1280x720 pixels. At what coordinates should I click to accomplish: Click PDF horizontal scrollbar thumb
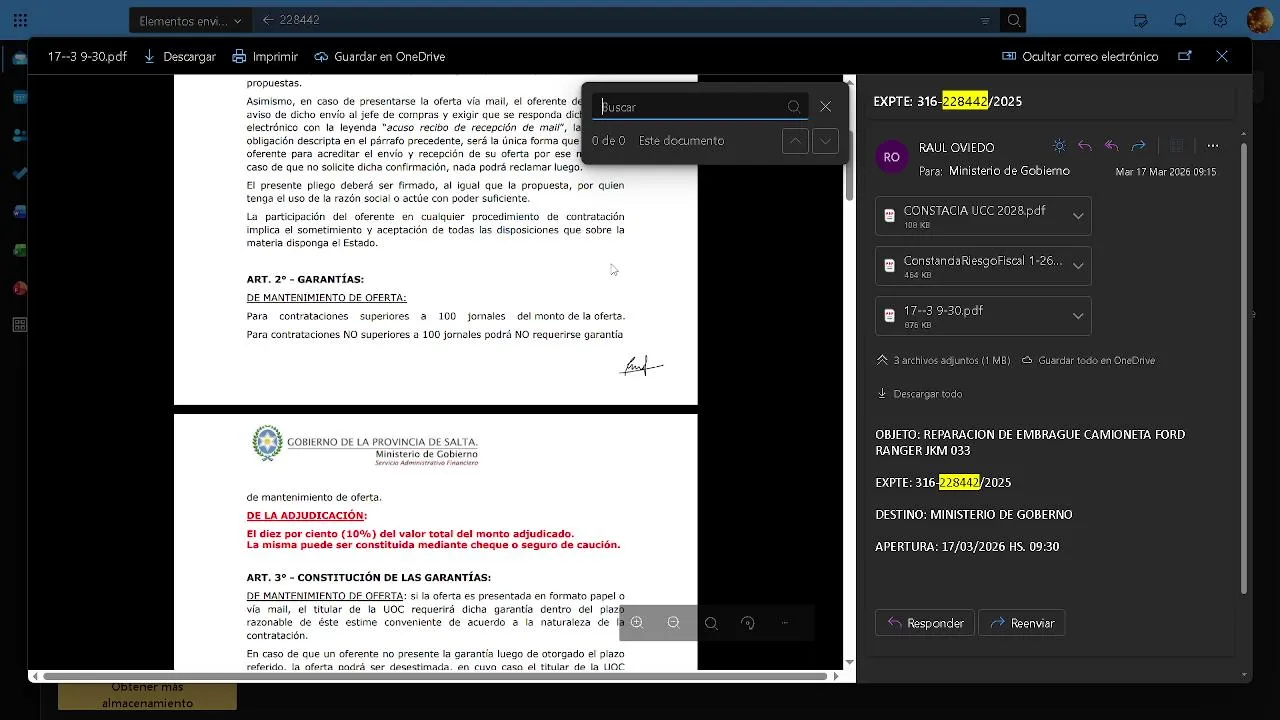click(436, 676)
